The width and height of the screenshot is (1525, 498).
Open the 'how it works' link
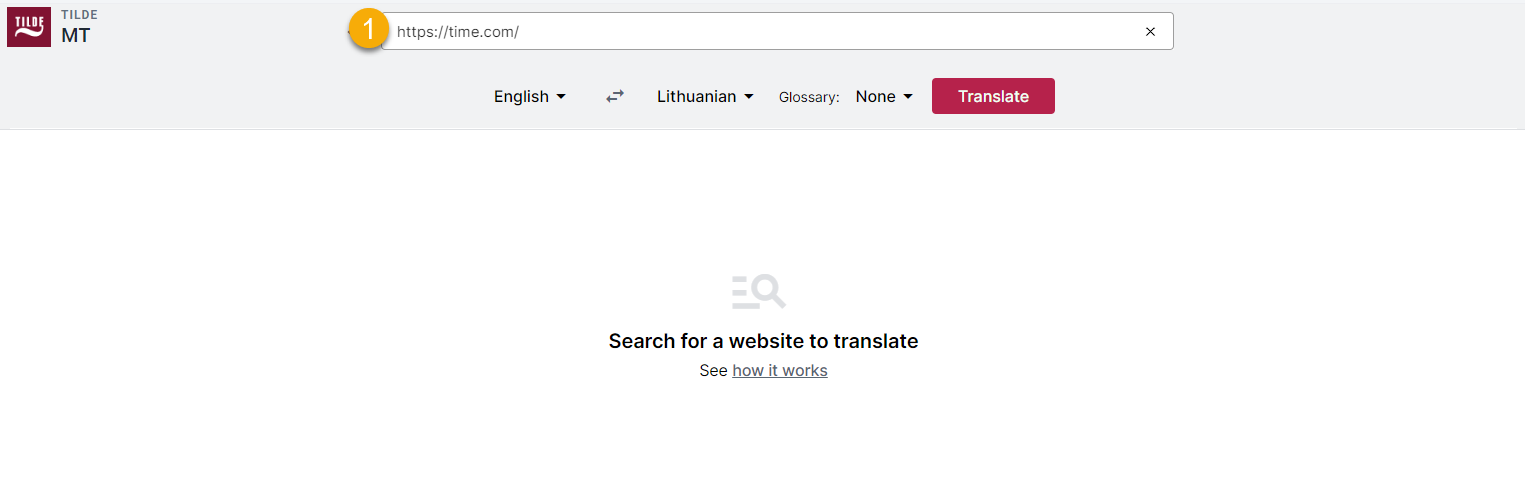[780, 370]
